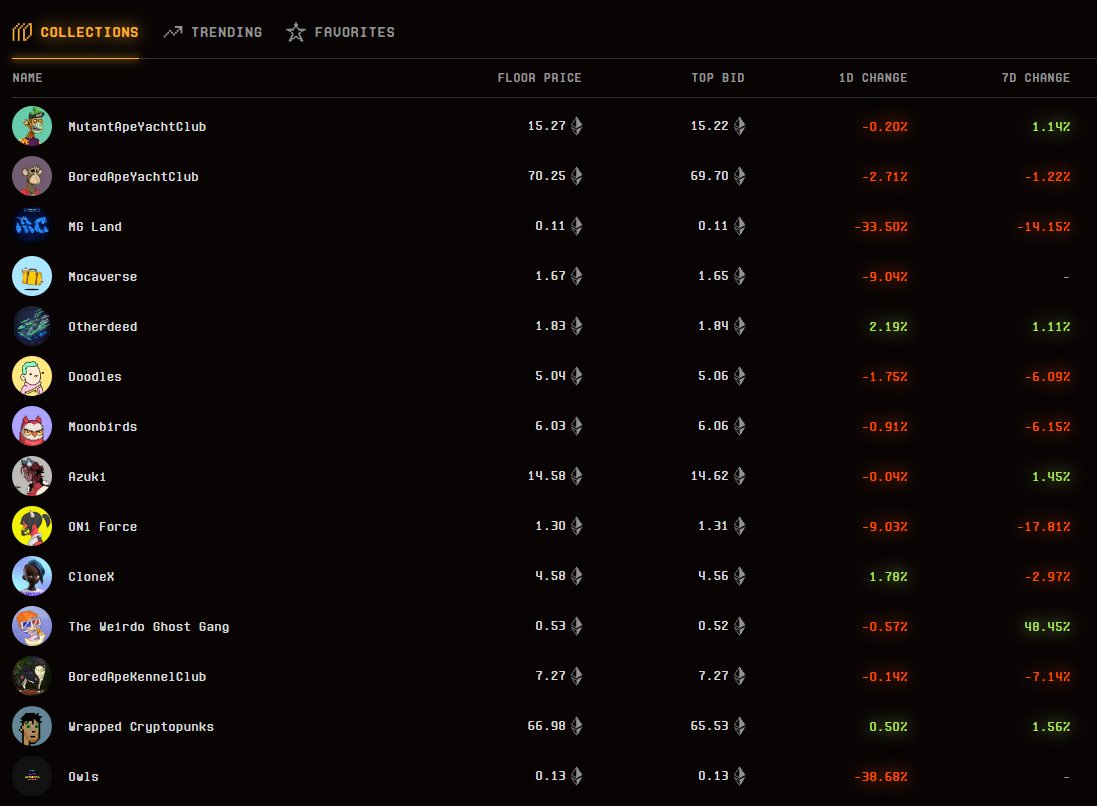Open the Otherdeed collection name
The width and height of the screenshot is (1097, 806).
pos(102,327)
